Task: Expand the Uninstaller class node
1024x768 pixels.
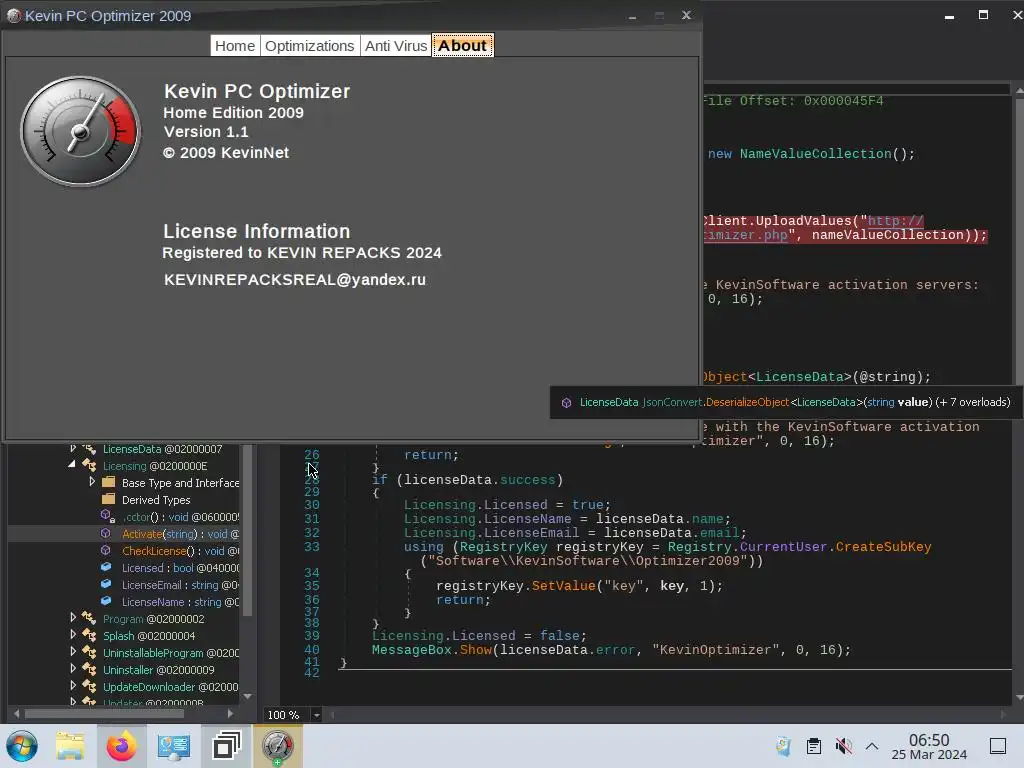Action: [73, 668]
